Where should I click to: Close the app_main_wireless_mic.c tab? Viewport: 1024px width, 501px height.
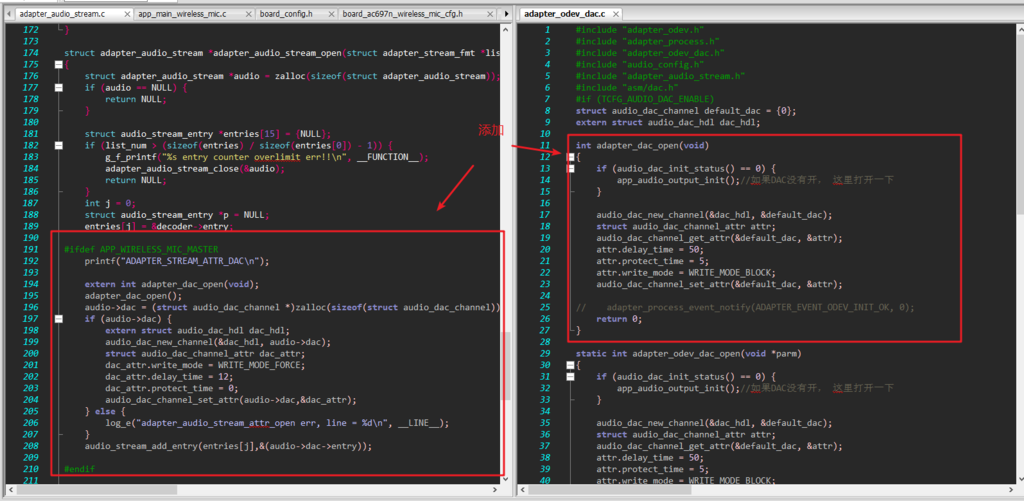pyautogui.click(x=248, y=14)
